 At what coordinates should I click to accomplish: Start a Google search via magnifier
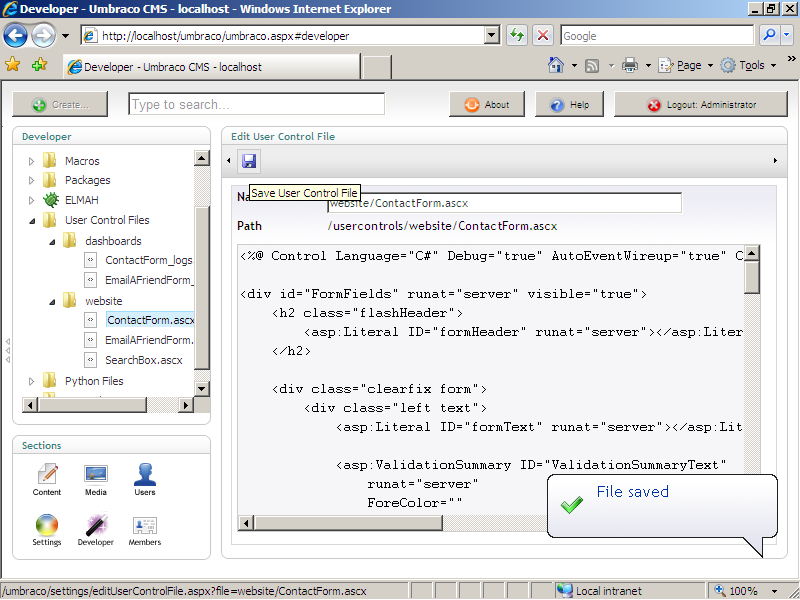click(x=769, y=36)
